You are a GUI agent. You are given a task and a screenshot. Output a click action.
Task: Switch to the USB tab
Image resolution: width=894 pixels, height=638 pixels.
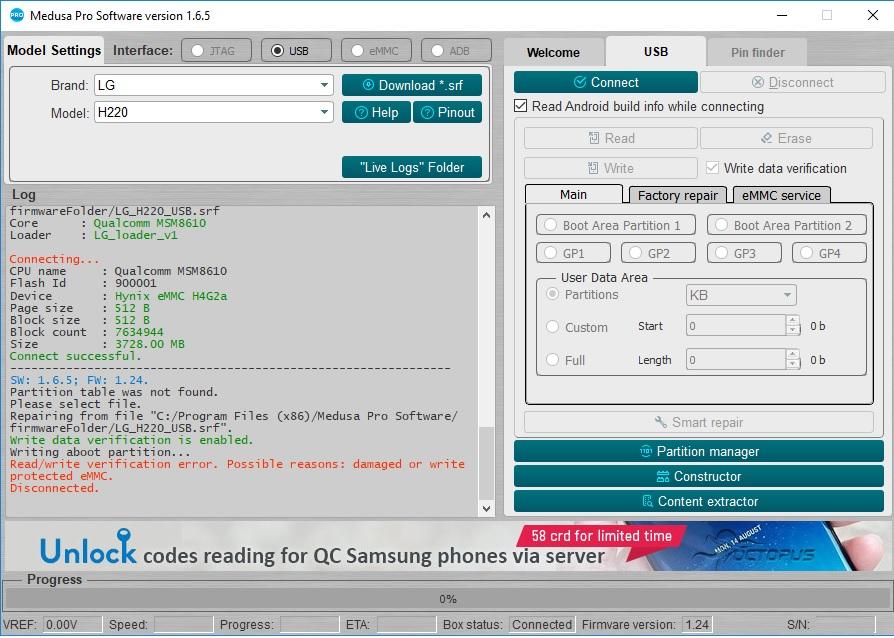coord(656,51)
